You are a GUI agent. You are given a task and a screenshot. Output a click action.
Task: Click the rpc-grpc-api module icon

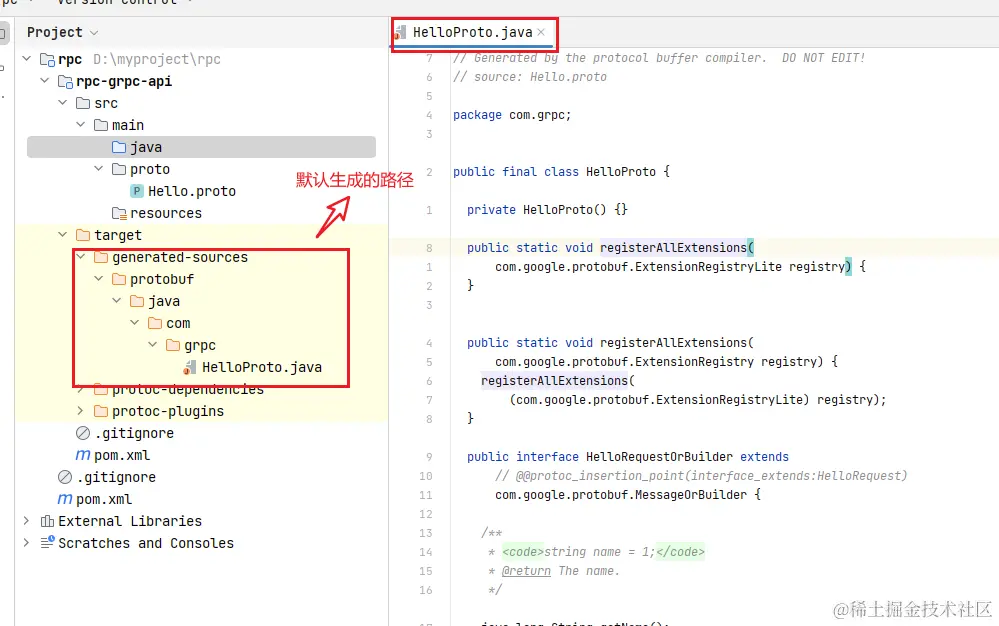point(65,82)
